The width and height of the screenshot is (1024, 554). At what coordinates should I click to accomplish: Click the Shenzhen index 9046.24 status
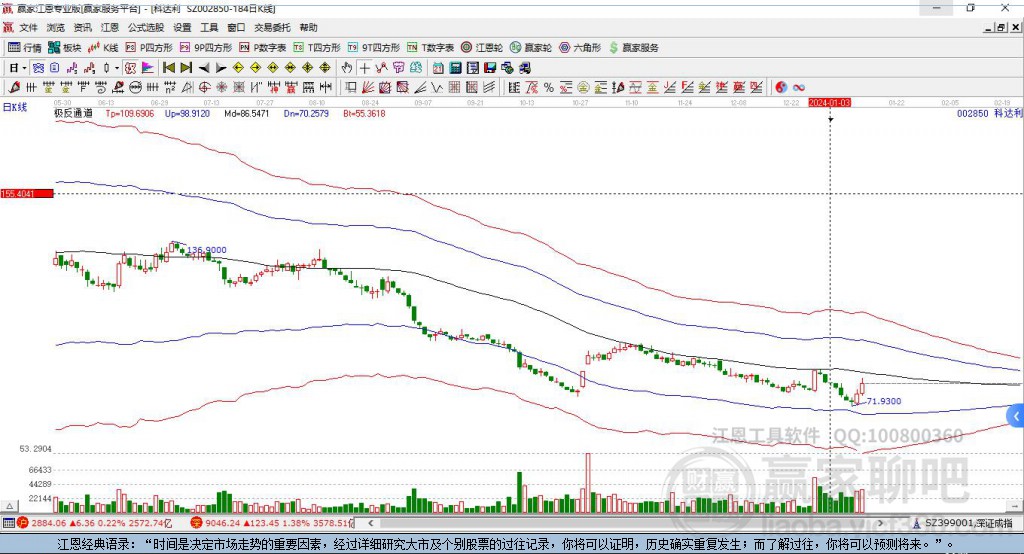coord(272,523)
